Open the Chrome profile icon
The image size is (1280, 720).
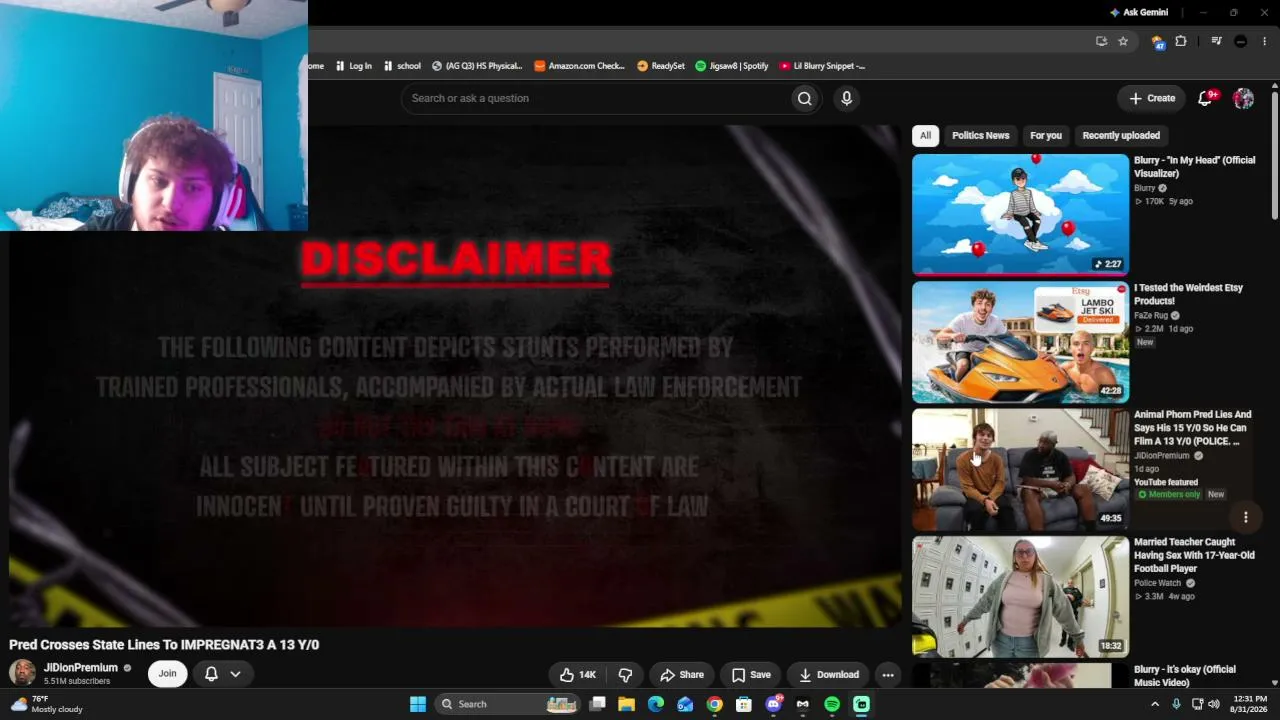click(1241, 41)
